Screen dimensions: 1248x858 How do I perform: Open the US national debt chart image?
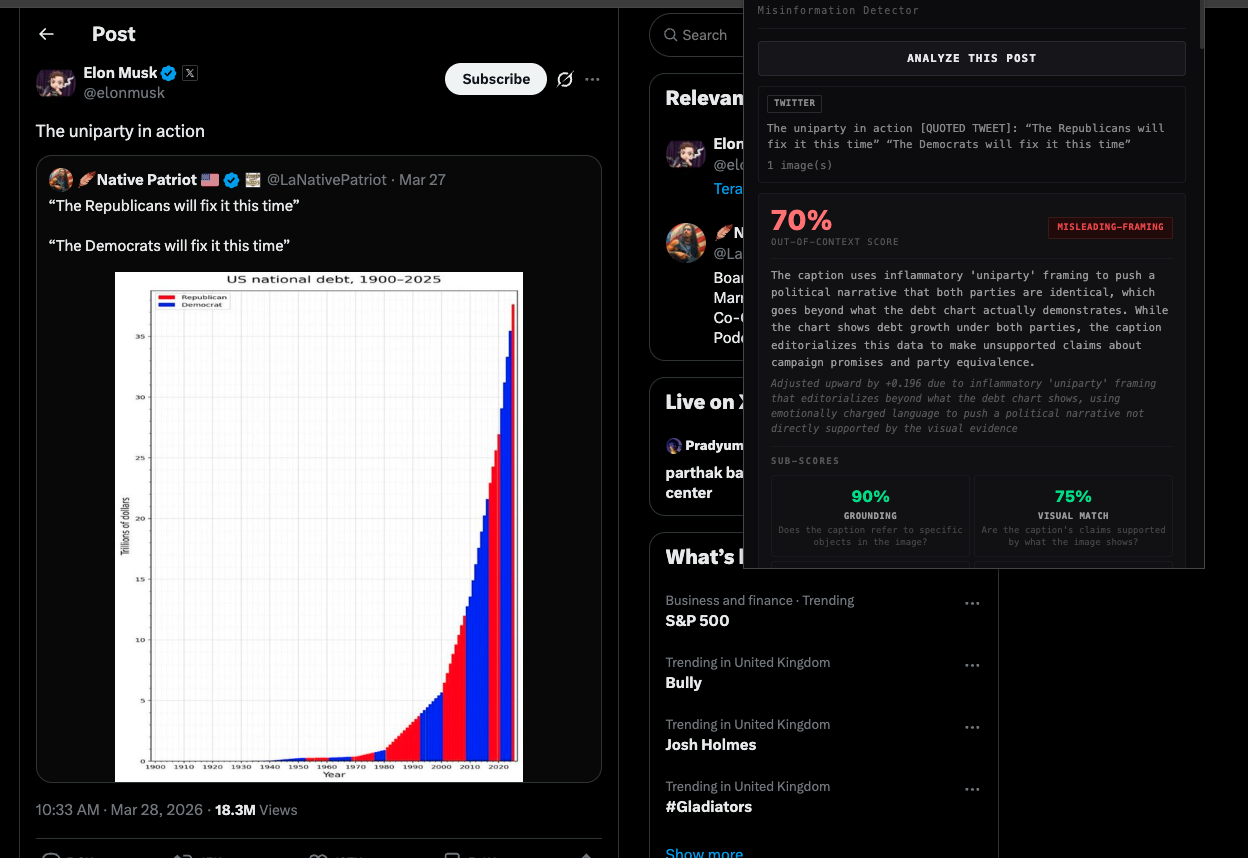coord(319,526)
